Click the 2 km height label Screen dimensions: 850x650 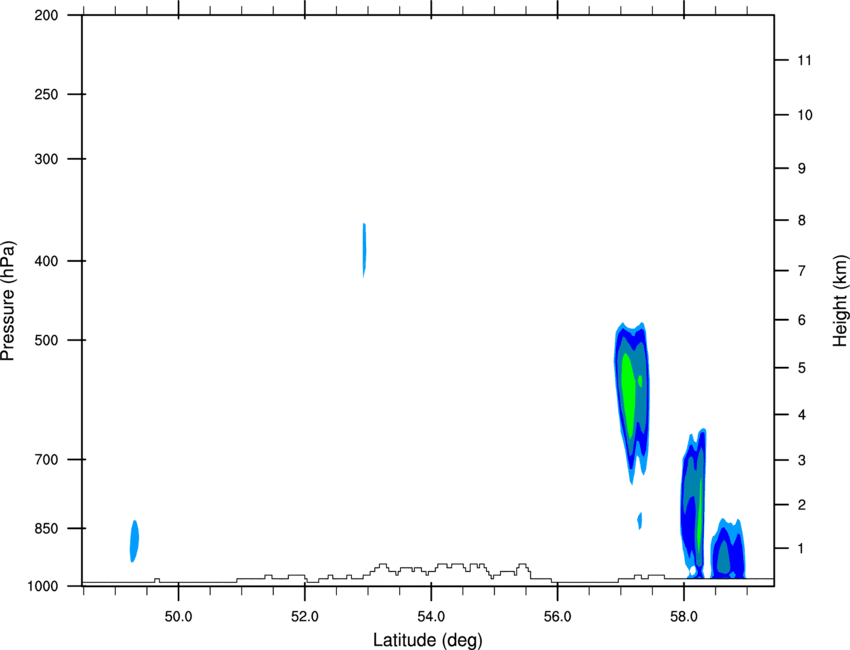pos(802,505)
